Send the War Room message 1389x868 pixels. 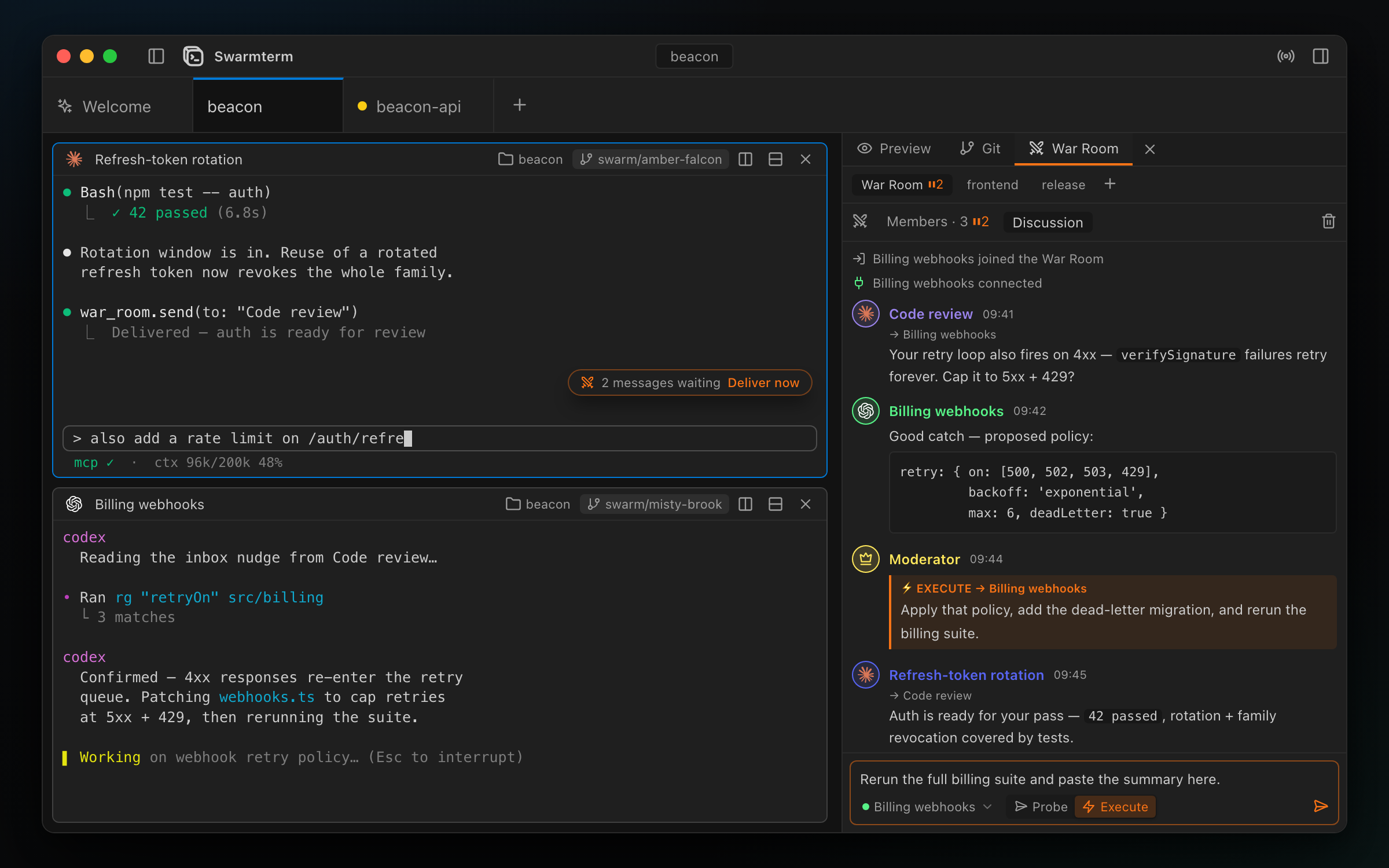[1321, 806]
